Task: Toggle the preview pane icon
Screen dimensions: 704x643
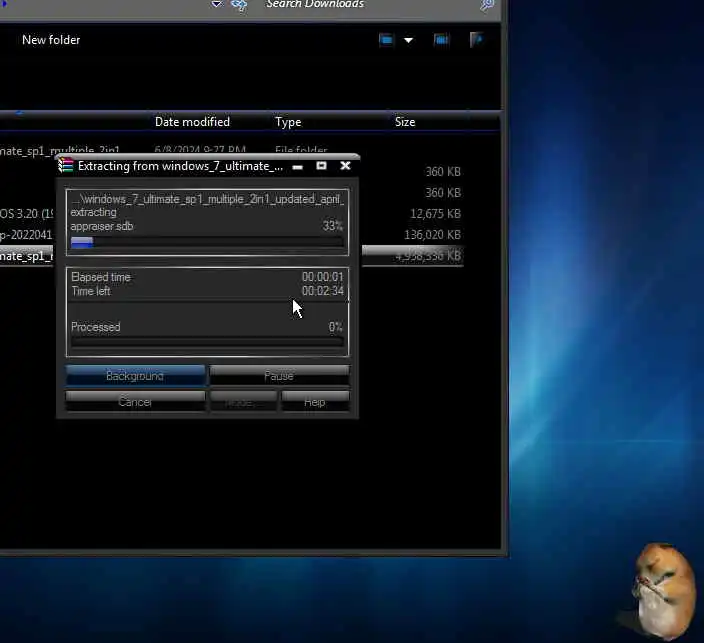Action: (x=441, y=40)
